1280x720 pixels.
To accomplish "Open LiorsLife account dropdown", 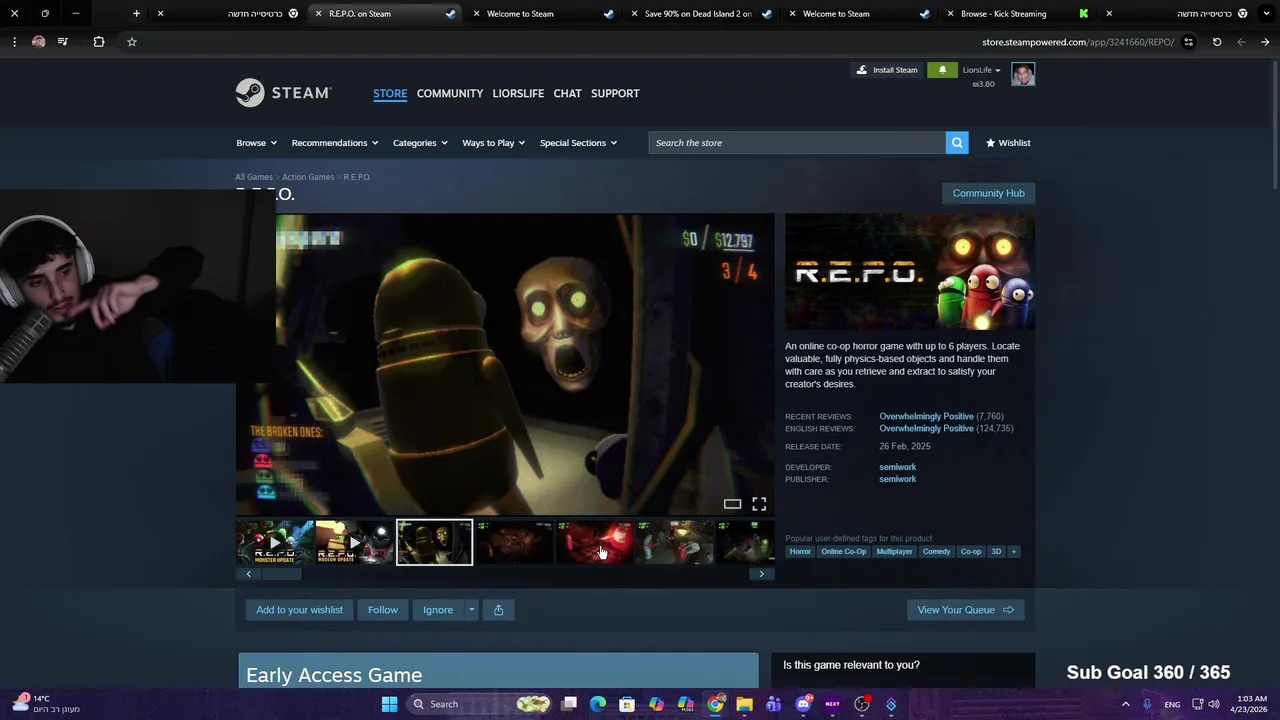I will (x=981, y=70).
